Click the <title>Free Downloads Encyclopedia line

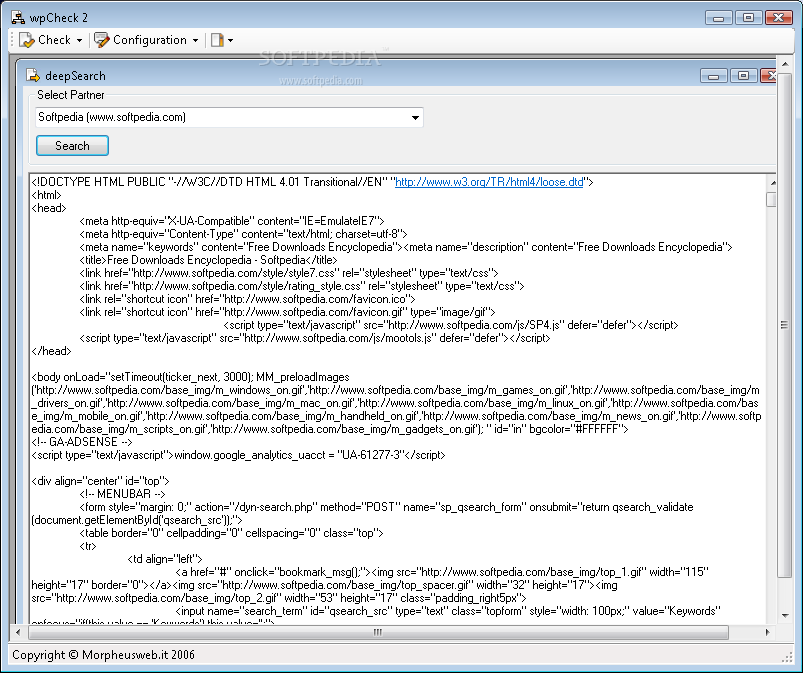coord(208,260)
